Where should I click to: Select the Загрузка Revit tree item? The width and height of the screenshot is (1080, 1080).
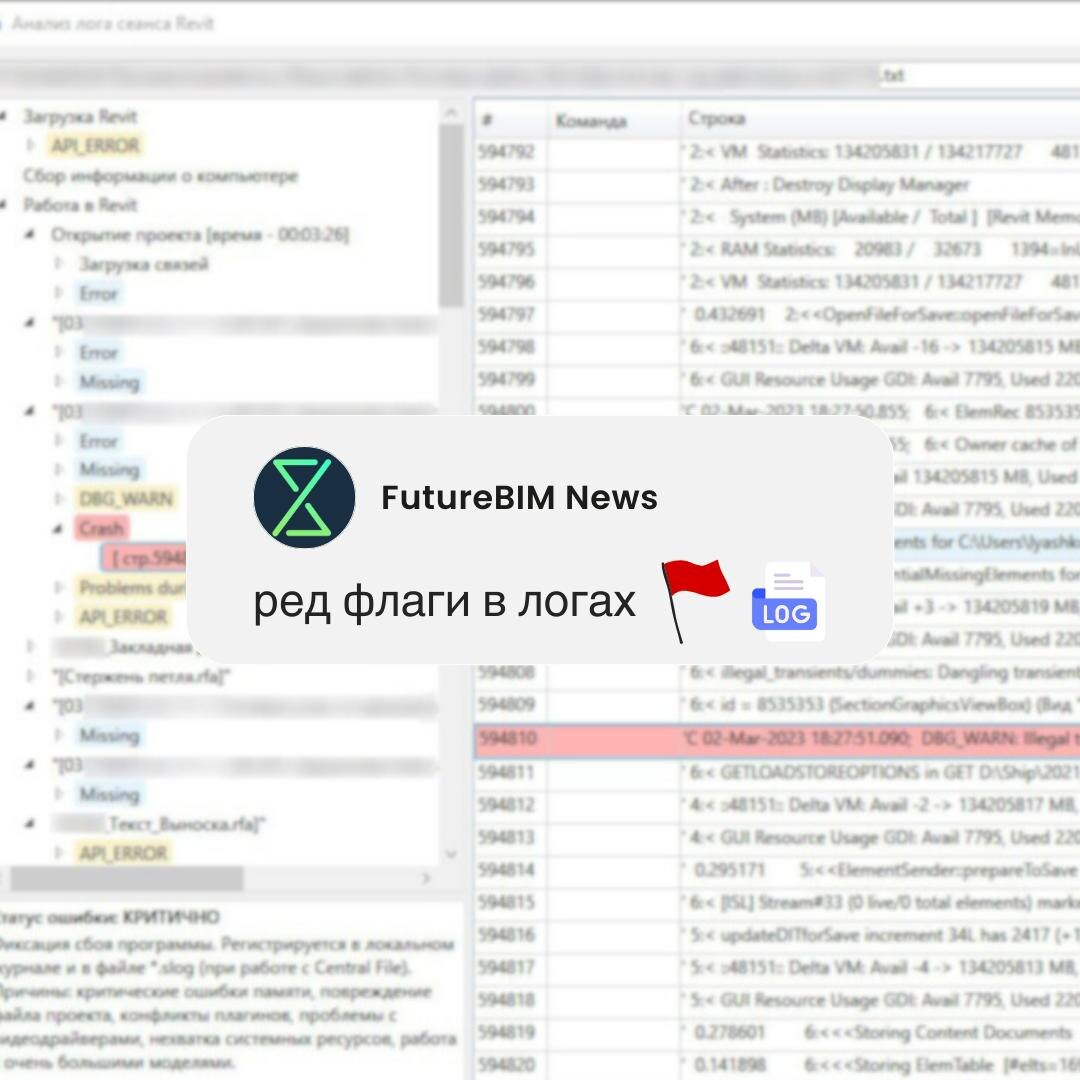coord(80,116)
